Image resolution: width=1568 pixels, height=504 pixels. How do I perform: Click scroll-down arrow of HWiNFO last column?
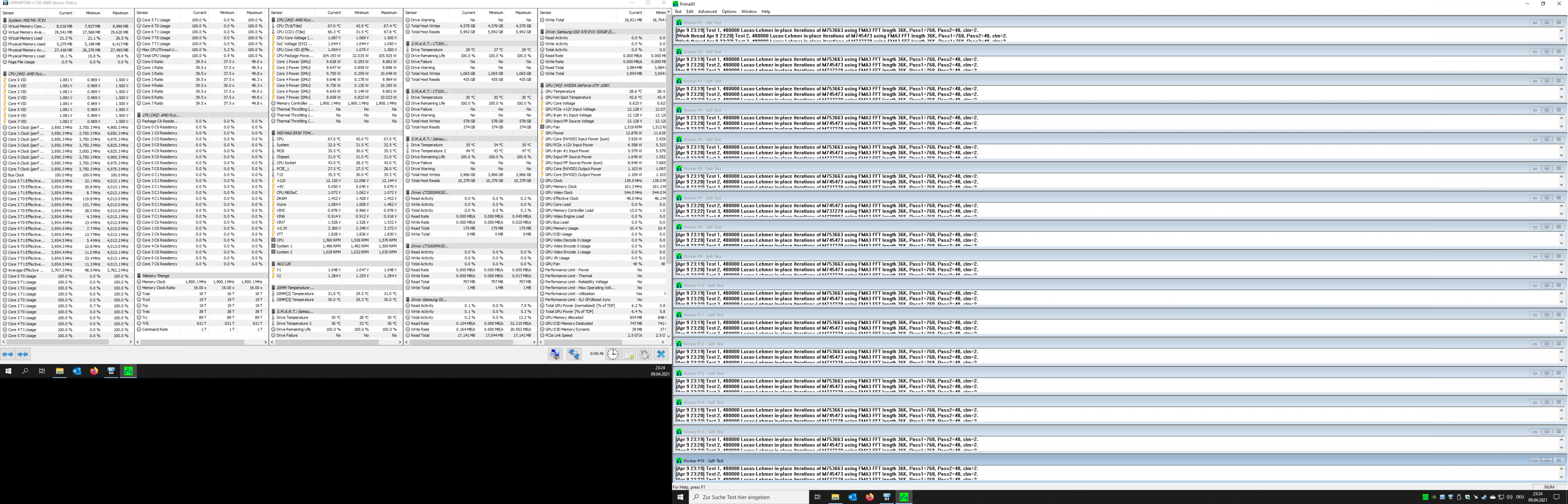point(668,335)
